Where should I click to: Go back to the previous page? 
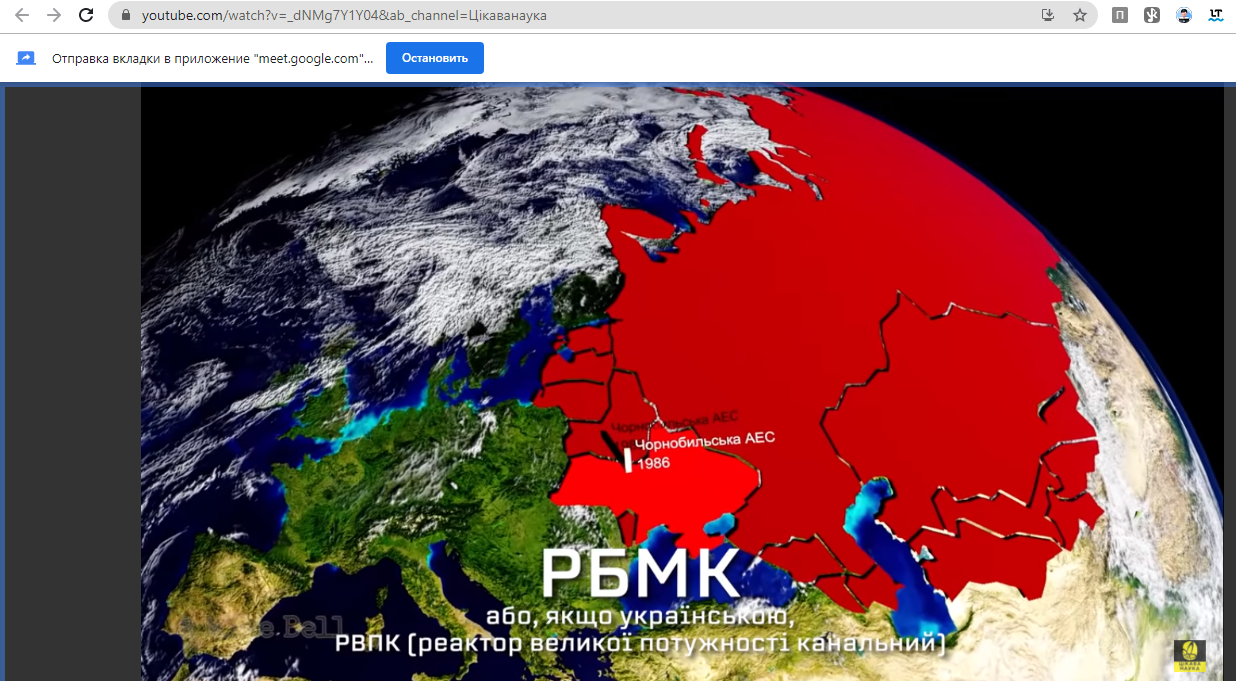[22, 15]
